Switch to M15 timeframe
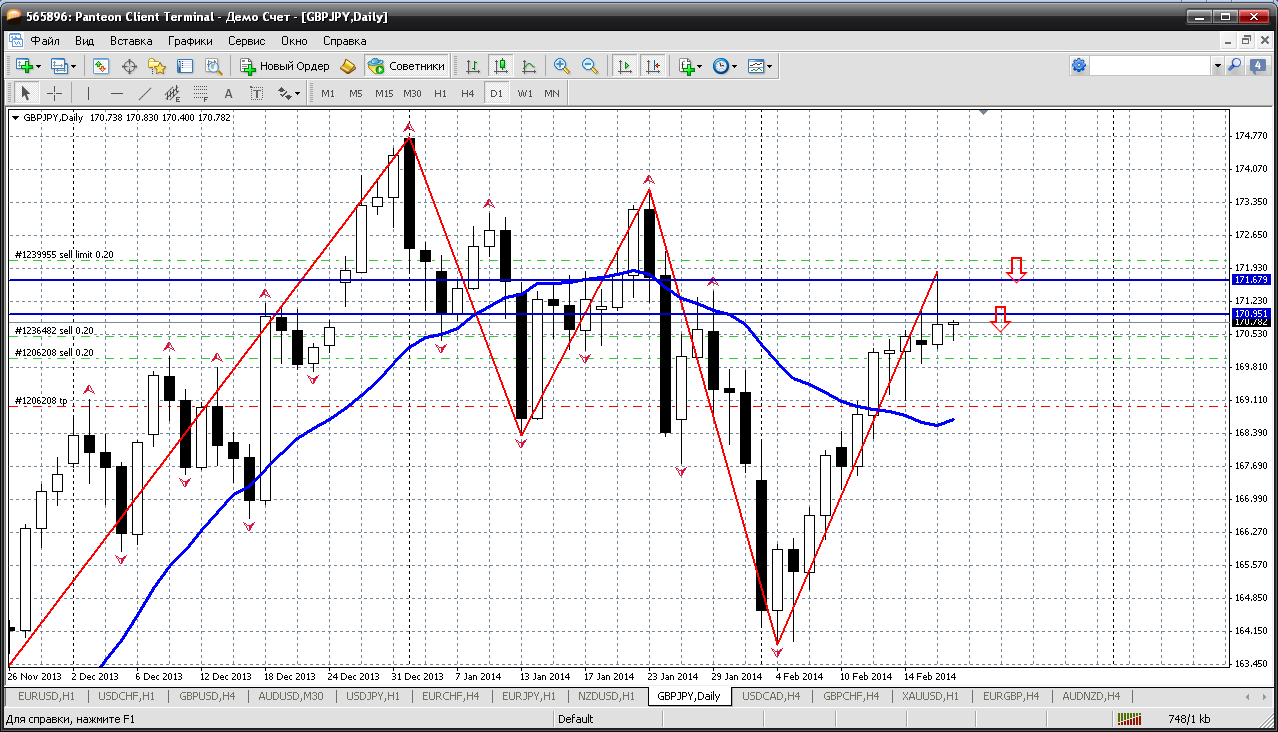 click(x=384, y=93)
